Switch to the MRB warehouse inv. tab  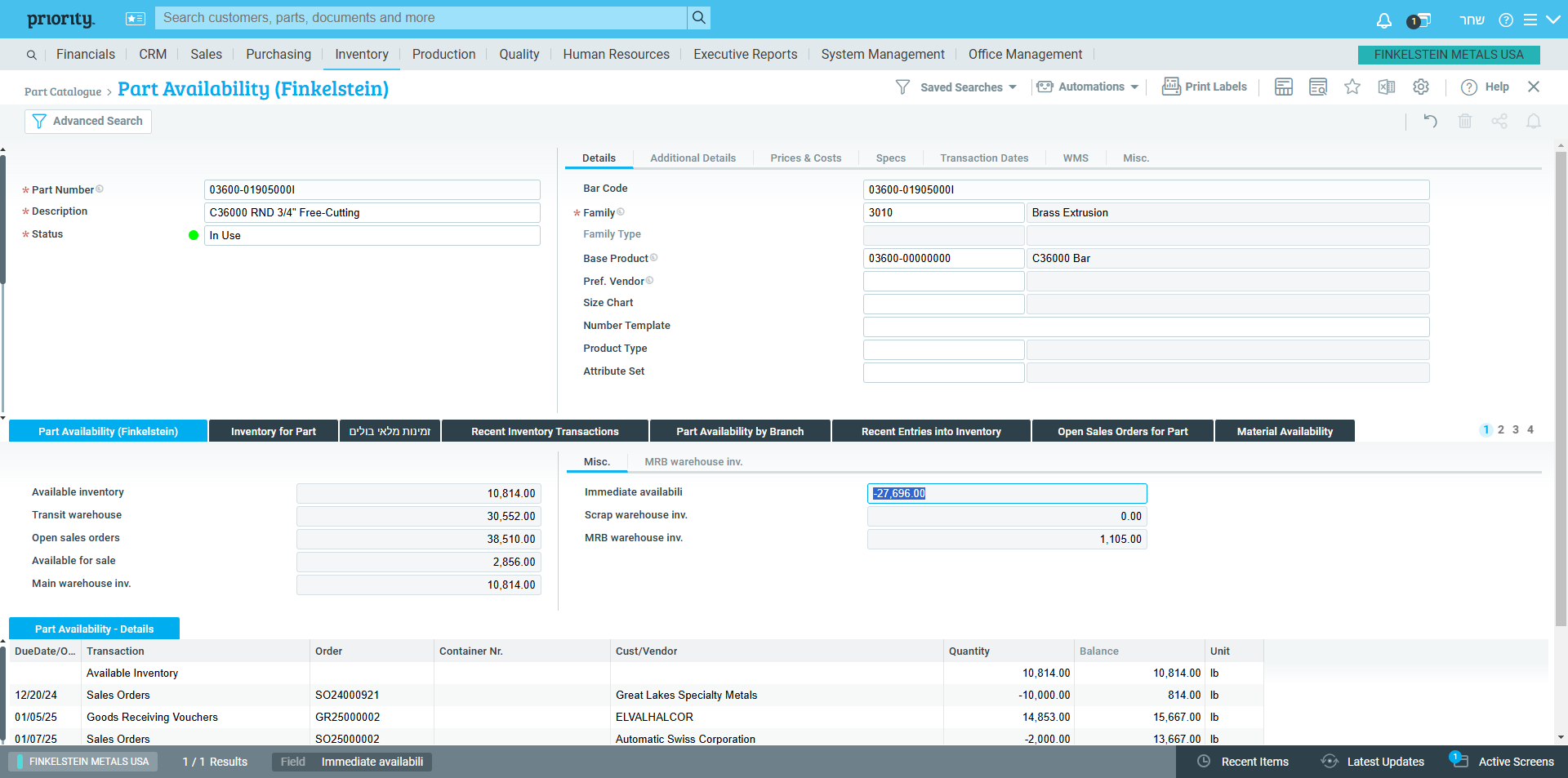pos(693,461)
